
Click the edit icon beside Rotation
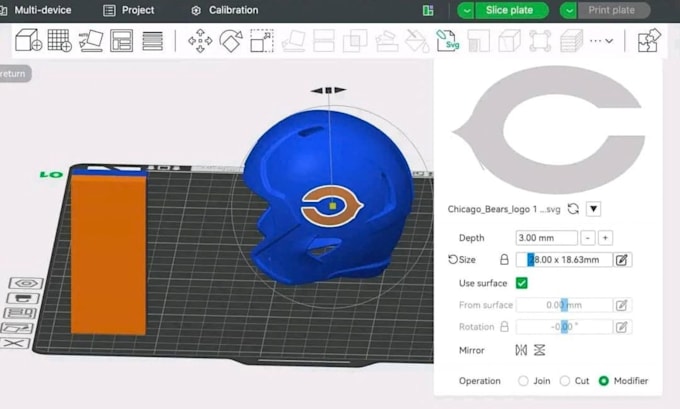(x=622, y=327)
